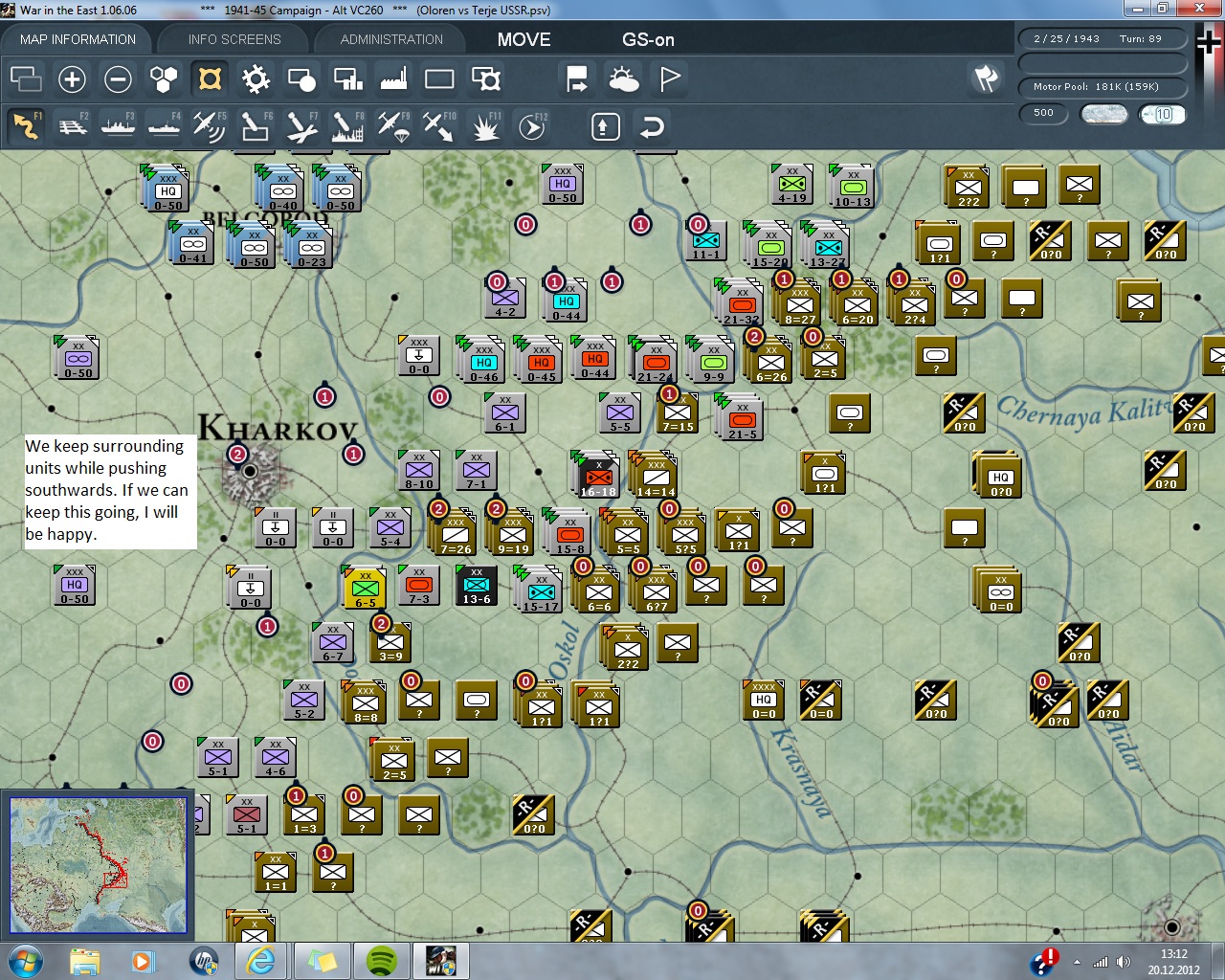Click the empty rectangle icon in toolbar
Image resolution: width=1225 pixels, height=980 pixels.
[x=439, y=79]
